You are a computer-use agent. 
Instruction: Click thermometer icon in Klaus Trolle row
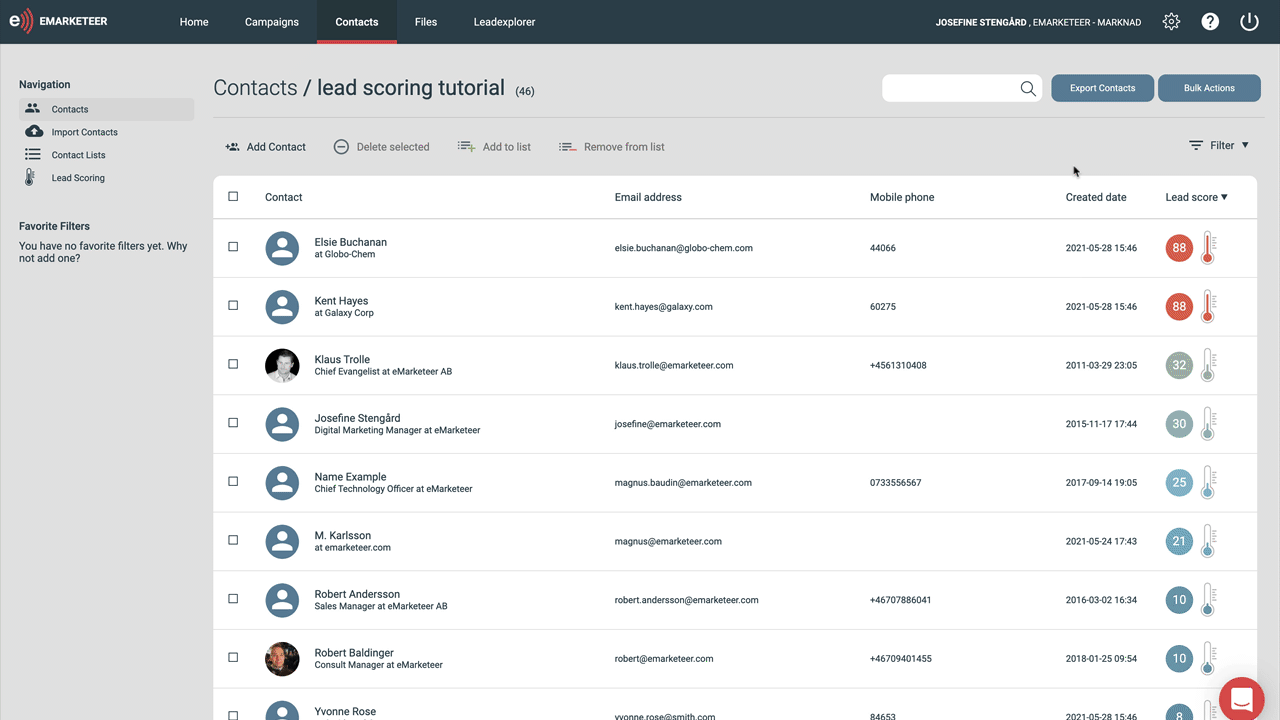click(1208, 365)
